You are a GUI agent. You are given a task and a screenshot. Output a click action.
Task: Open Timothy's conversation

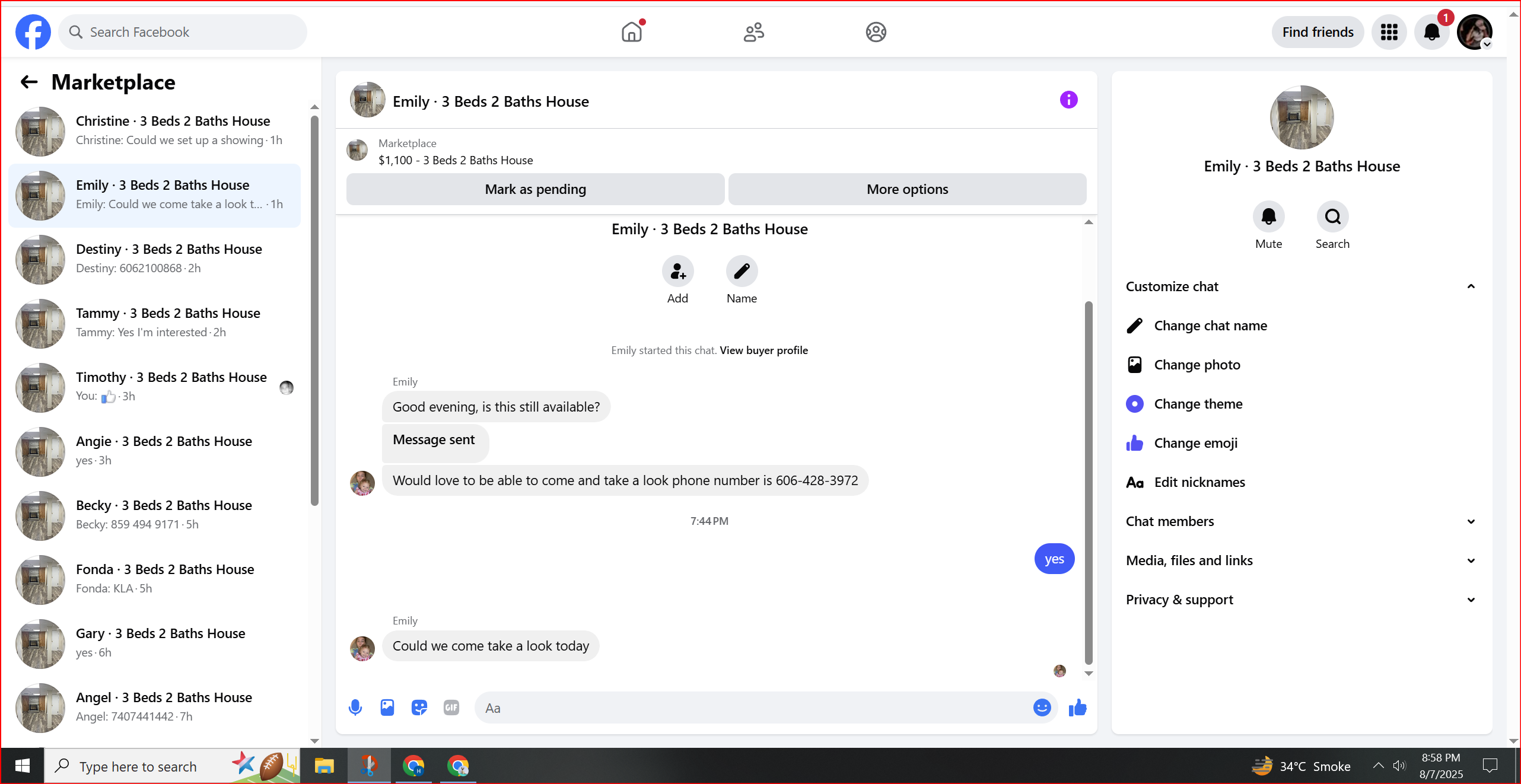pyautogui.click(x=155, y=387)
